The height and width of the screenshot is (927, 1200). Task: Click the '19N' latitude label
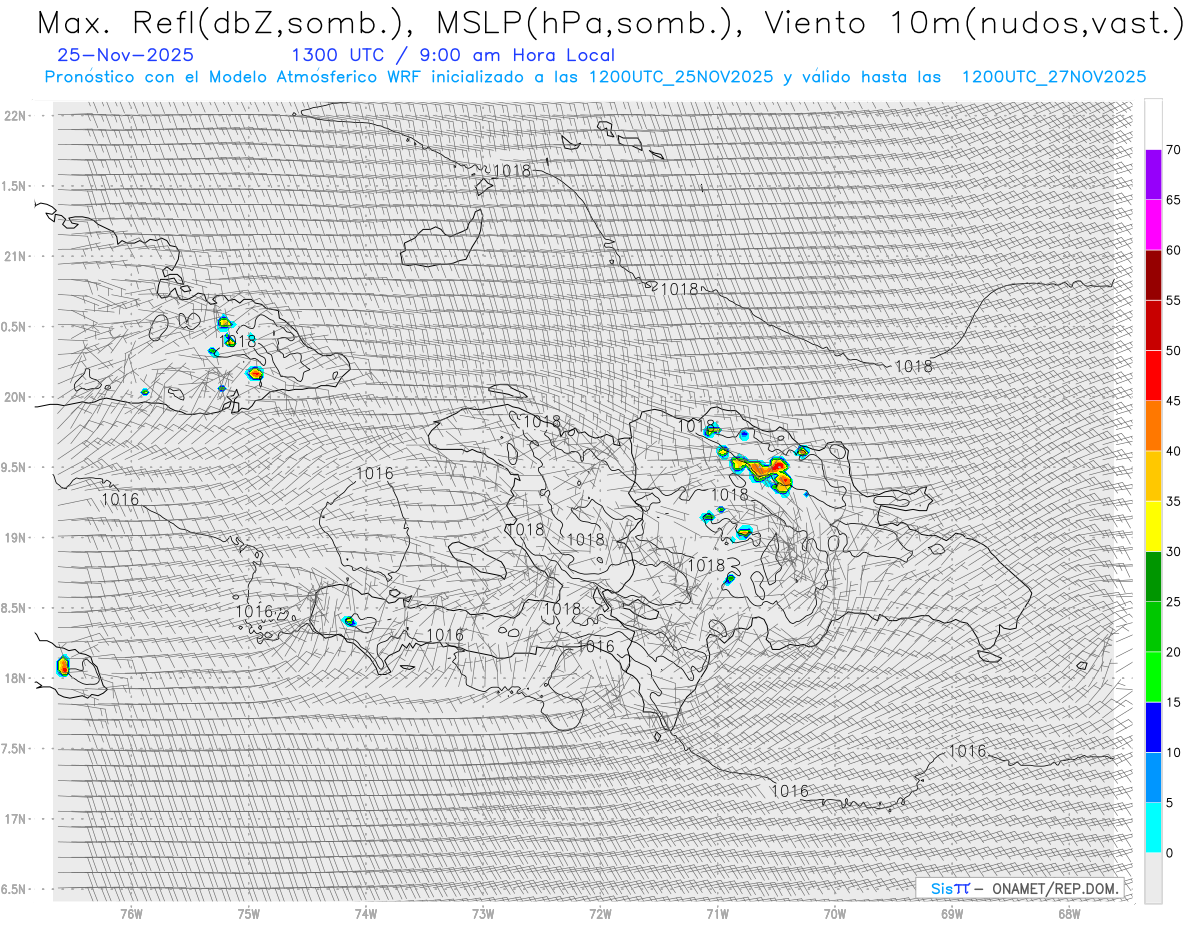pyautogui.click(x=14, y=537)
